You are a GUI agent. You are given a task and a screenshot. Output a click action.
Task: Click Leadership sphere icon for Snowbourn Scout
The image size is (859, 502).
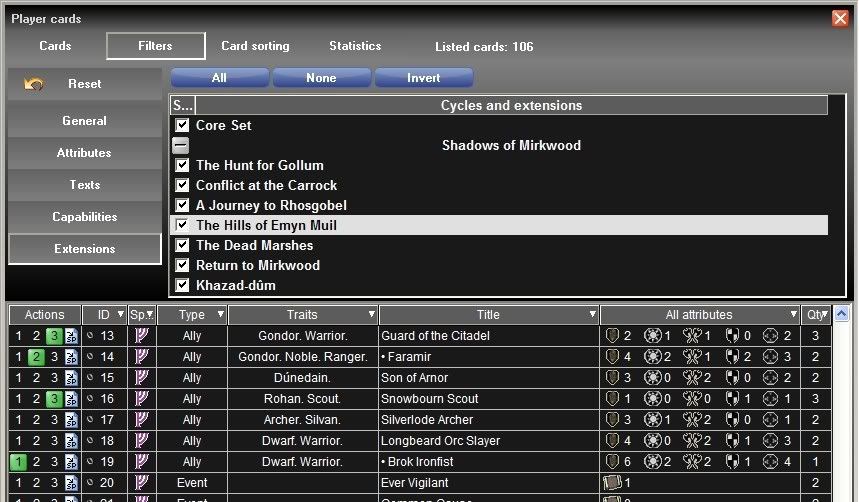tap(142, 399)
